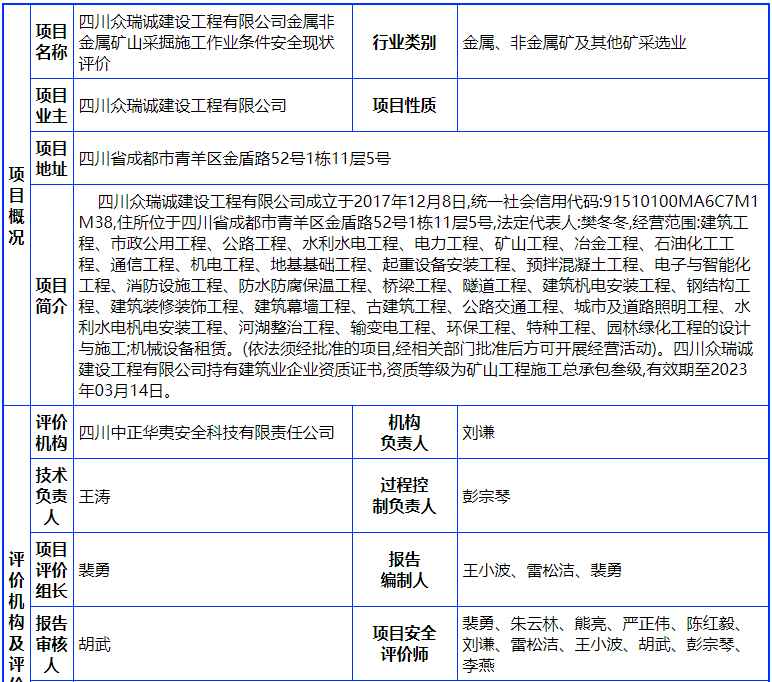
Task: Select the 项目安全评价师 label cell
Action: coord(405,644)
